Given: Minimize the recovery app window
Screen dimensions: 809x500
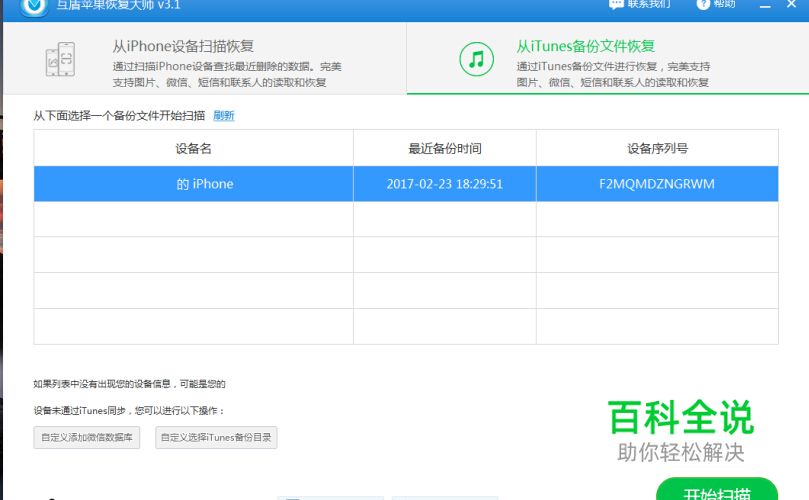Looking at the screenshot, I should click(765, 5).
